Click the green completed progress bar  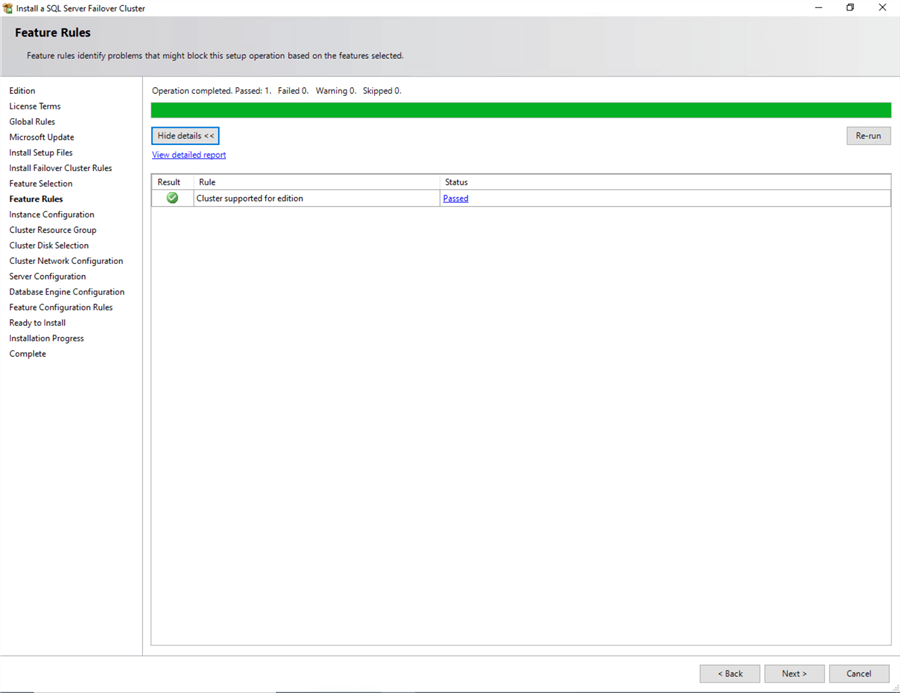coord(521,110)
